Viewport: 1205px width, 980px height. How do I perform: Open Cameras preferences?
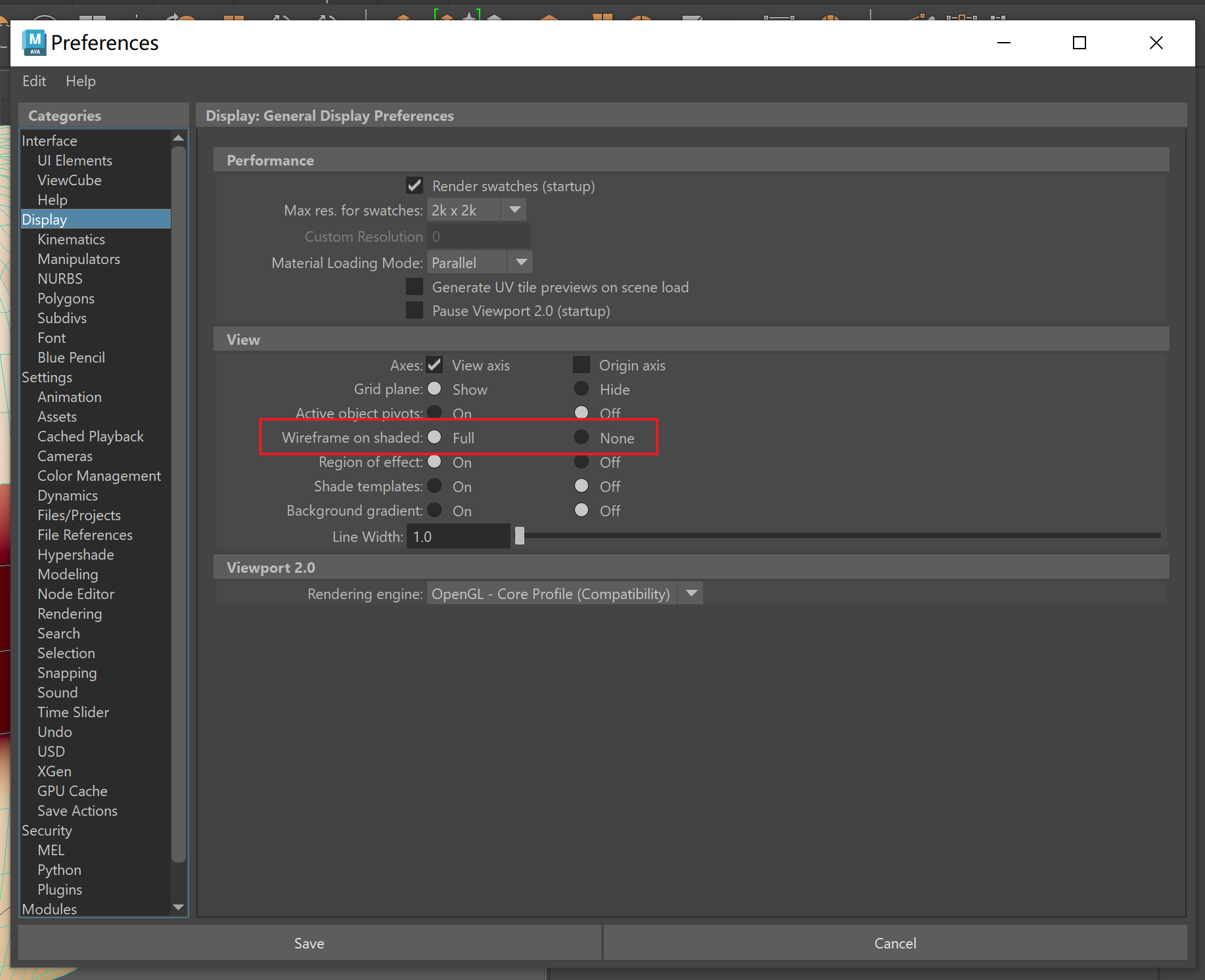coord(65,456)
